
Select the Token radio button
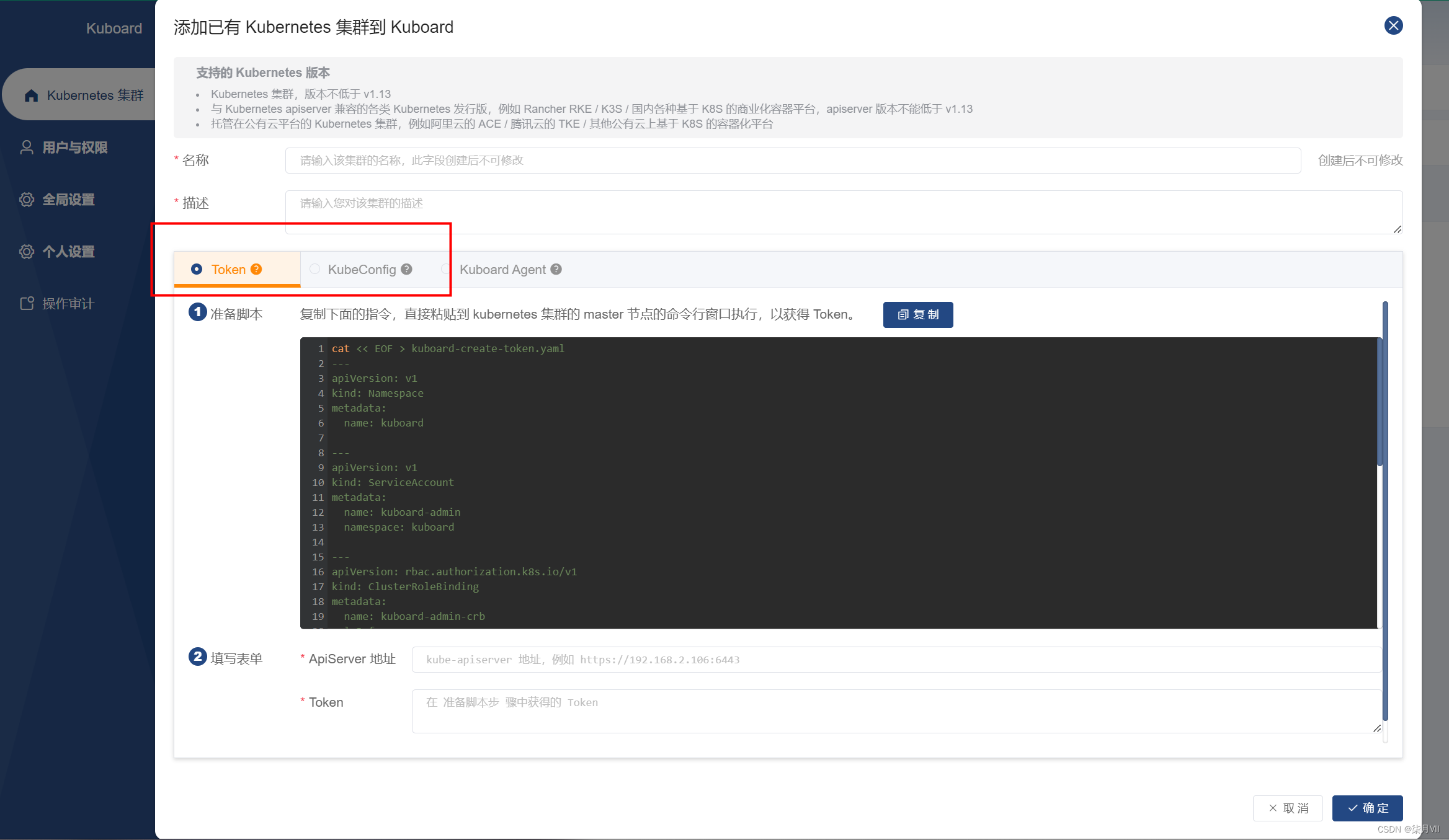coord(197,269)
